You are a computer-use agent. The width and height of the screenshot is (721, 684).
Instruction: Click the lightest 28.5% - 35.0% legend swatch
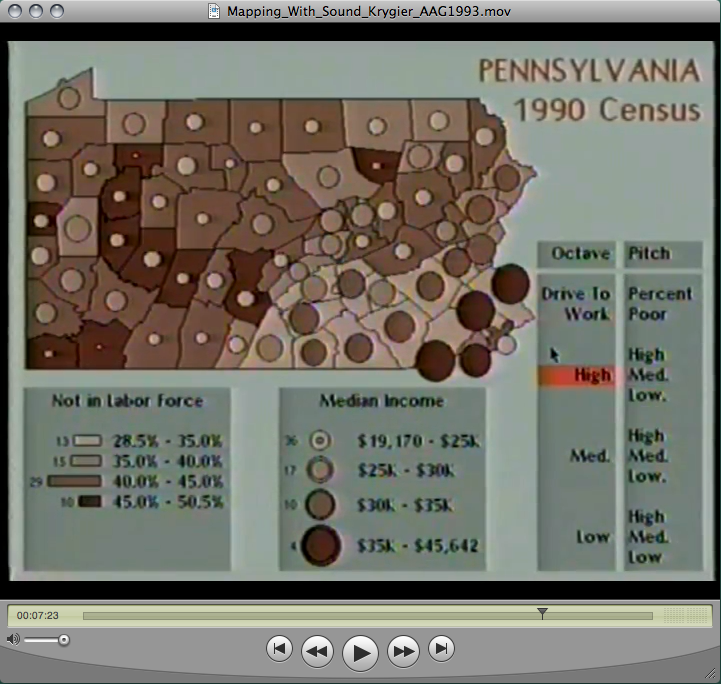[89, 441]
